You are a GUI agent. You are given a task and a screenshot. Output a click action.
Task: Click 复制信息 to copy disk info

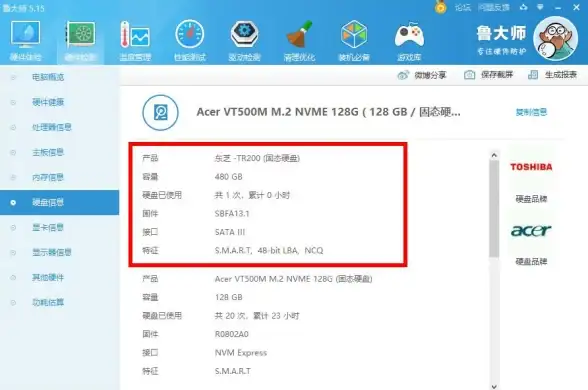(x=531, y=112)
